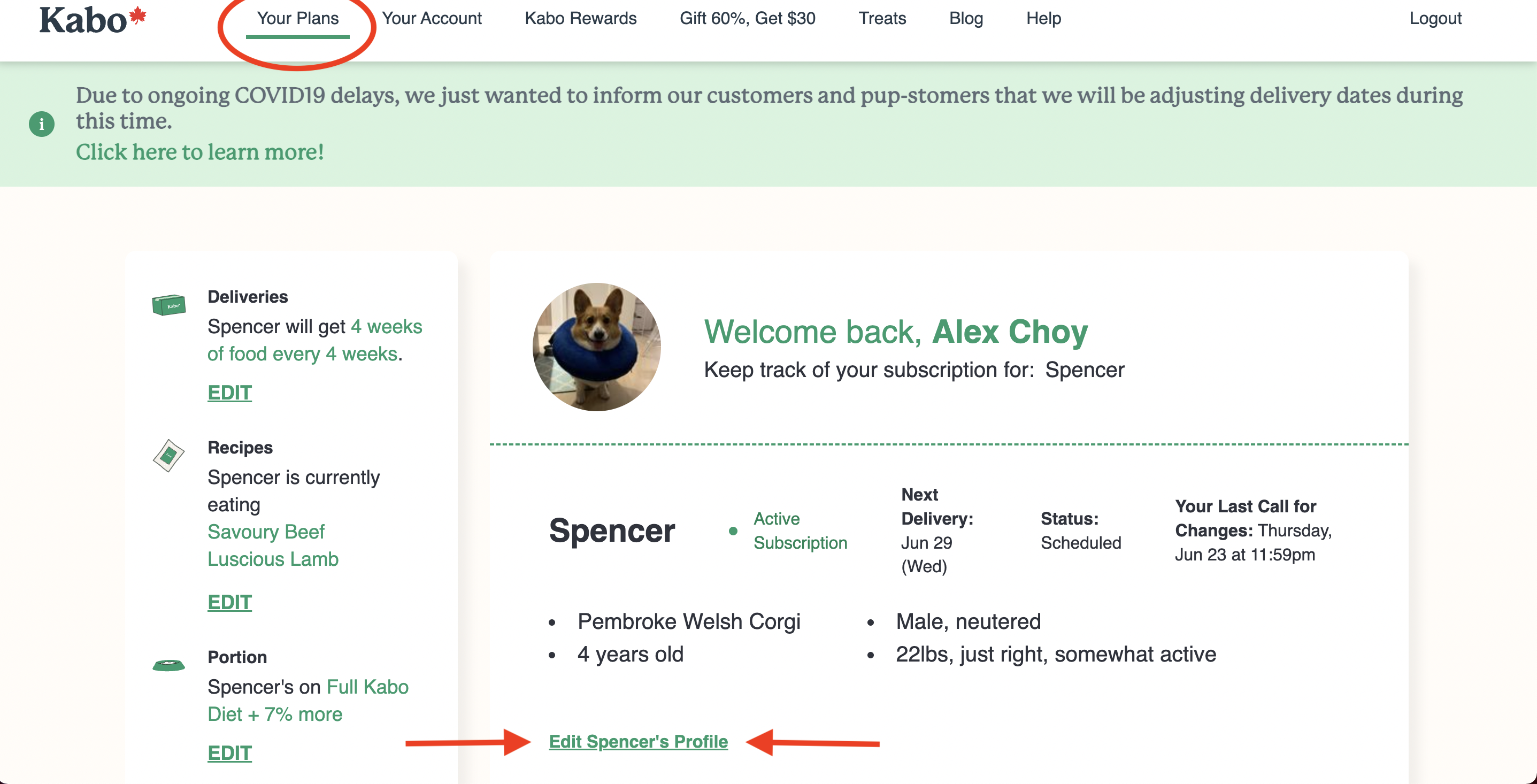Navigate to Treats section
Viewport: 1537px width, 784px height.
coord(882,19)
